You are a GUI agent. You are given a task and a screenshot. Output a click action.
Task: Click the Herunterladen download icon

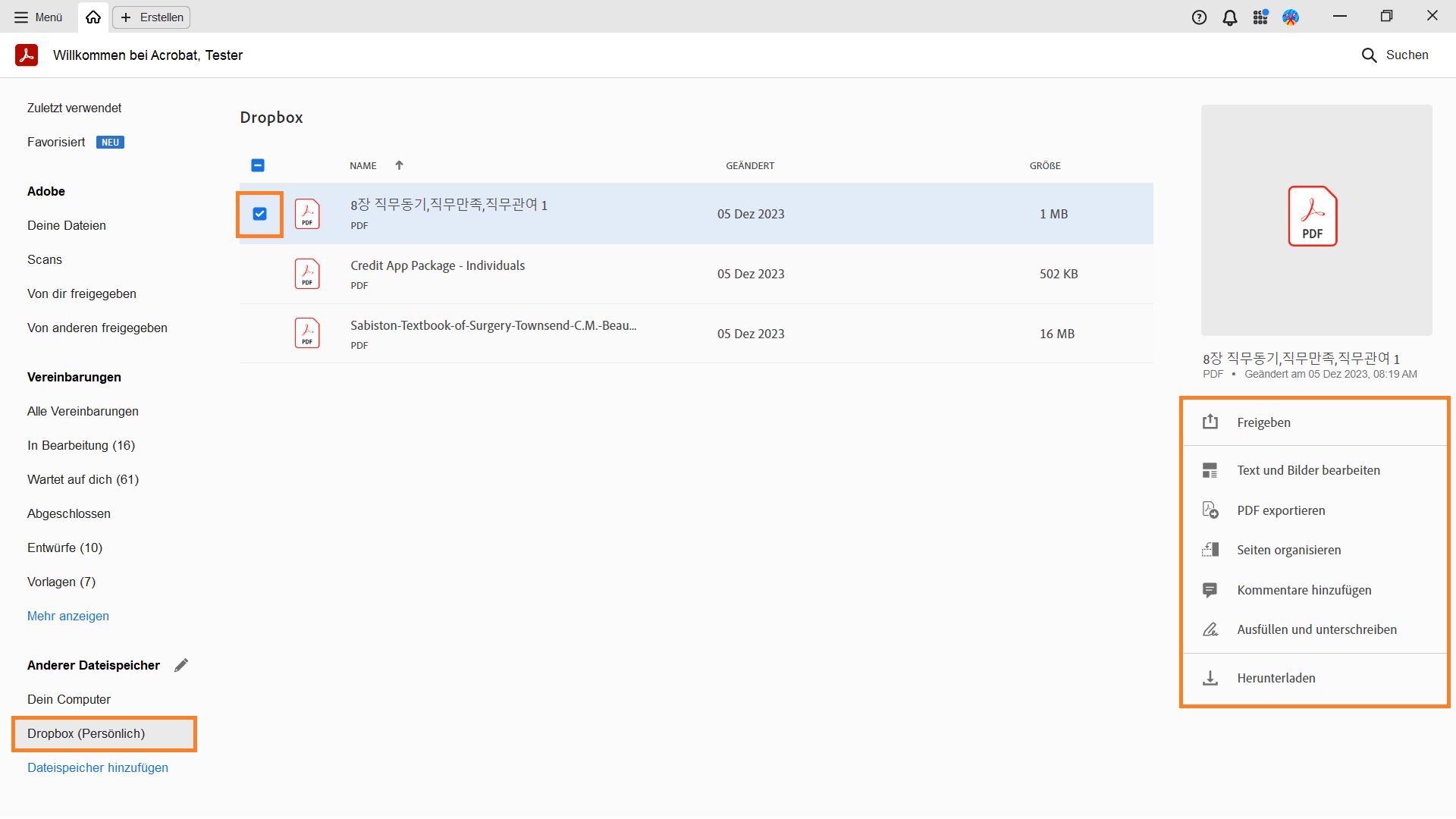[1210, 678]
